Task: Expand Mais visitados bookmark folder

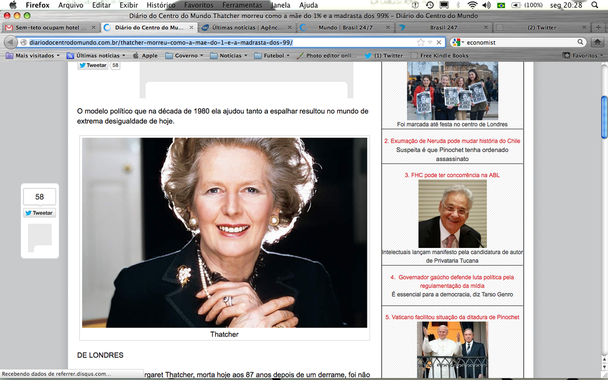Action: (33, 55)
